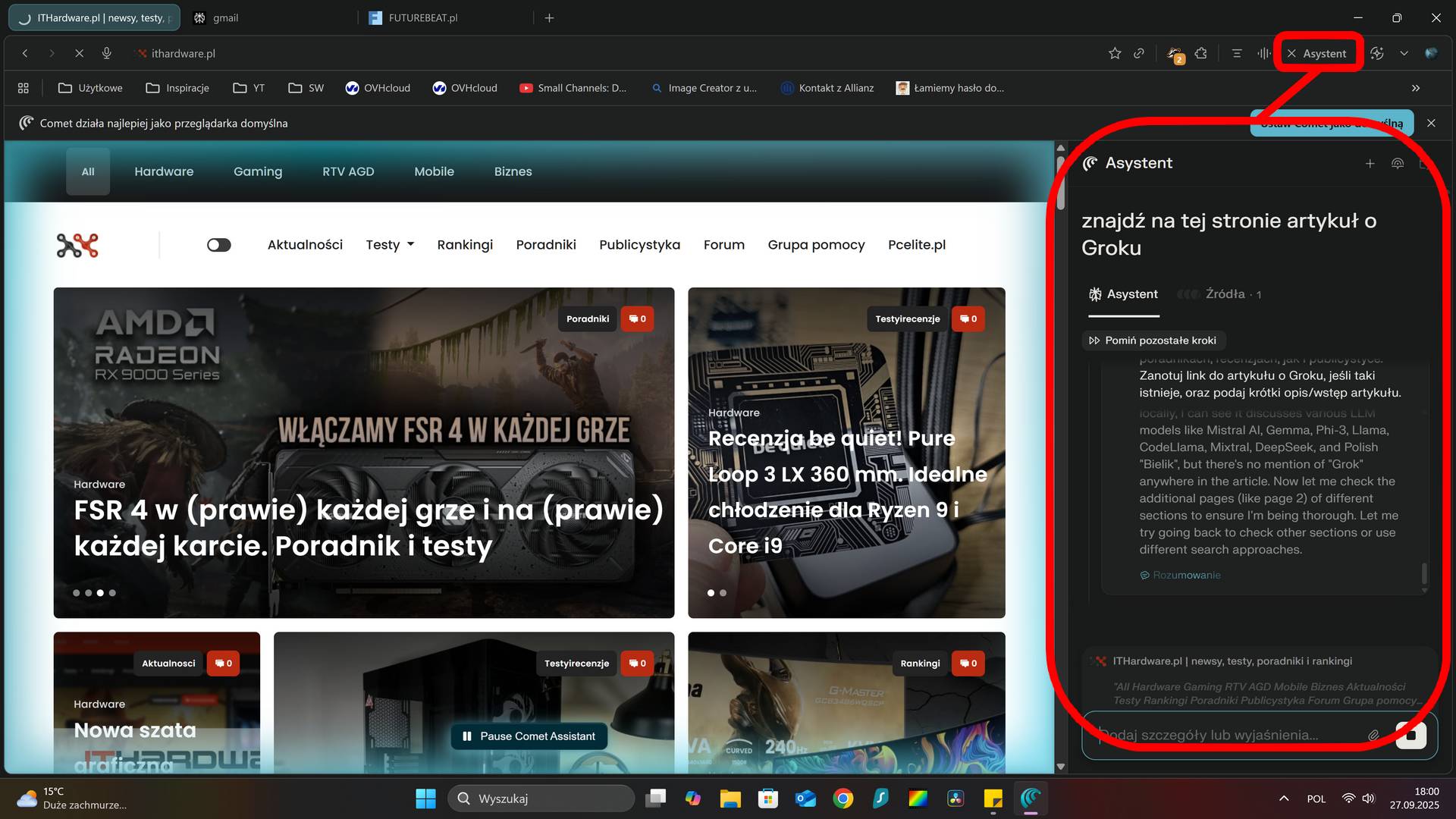Click the plus icon for new assistant thread
The width and height of the screenshot is (1456, 819).
pos(1370,163)
